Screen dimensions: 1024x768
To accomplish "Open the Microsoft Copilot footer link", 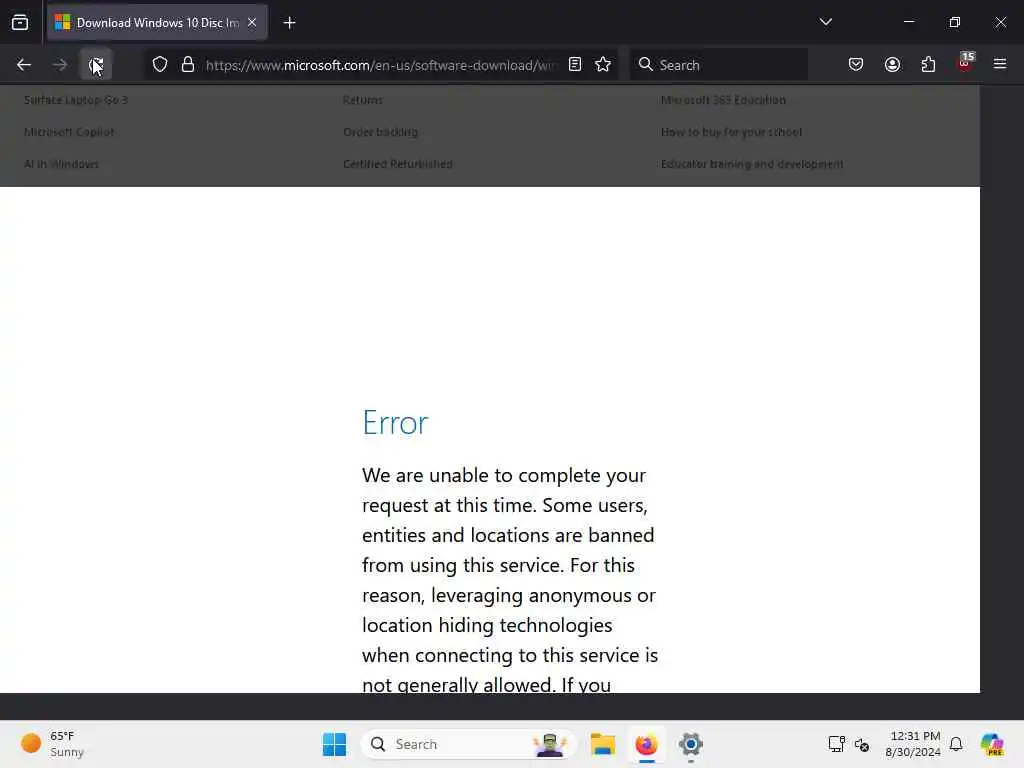I will (69, 132).
